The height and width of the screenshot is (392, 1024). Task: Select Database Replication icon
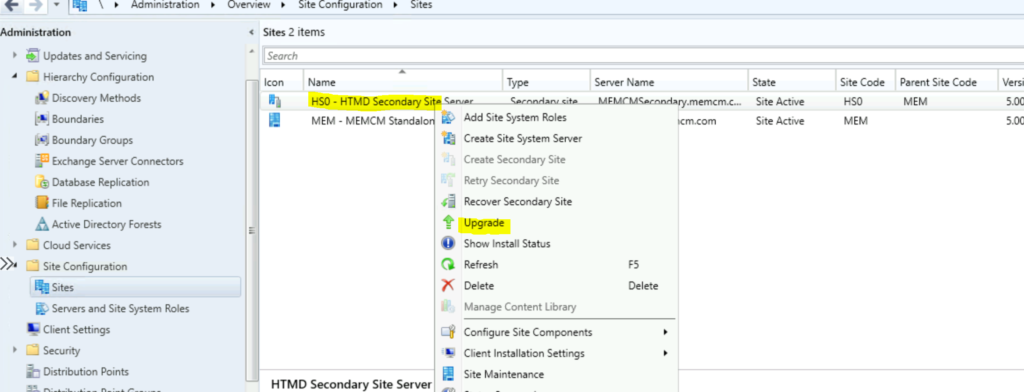[x=42, y=182]
